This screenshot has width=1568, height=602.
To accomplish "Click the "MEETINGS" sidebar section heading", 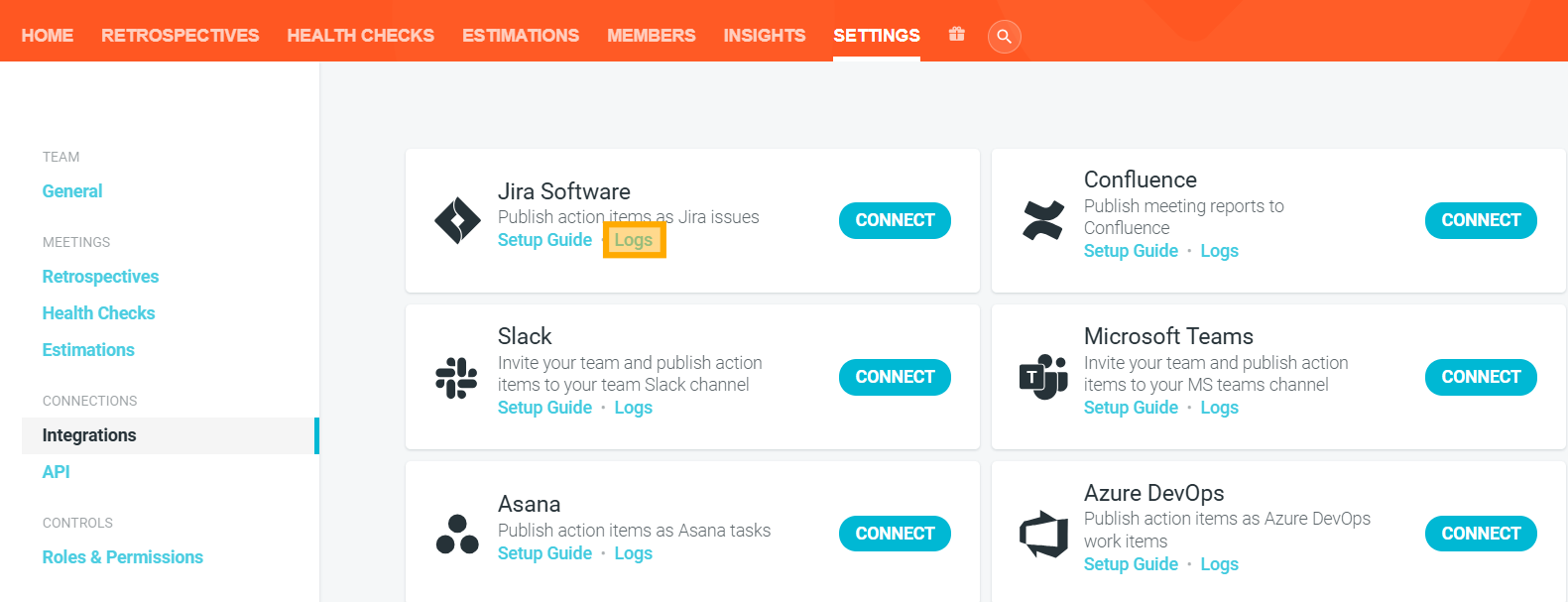I will click(x=76, y=242).
